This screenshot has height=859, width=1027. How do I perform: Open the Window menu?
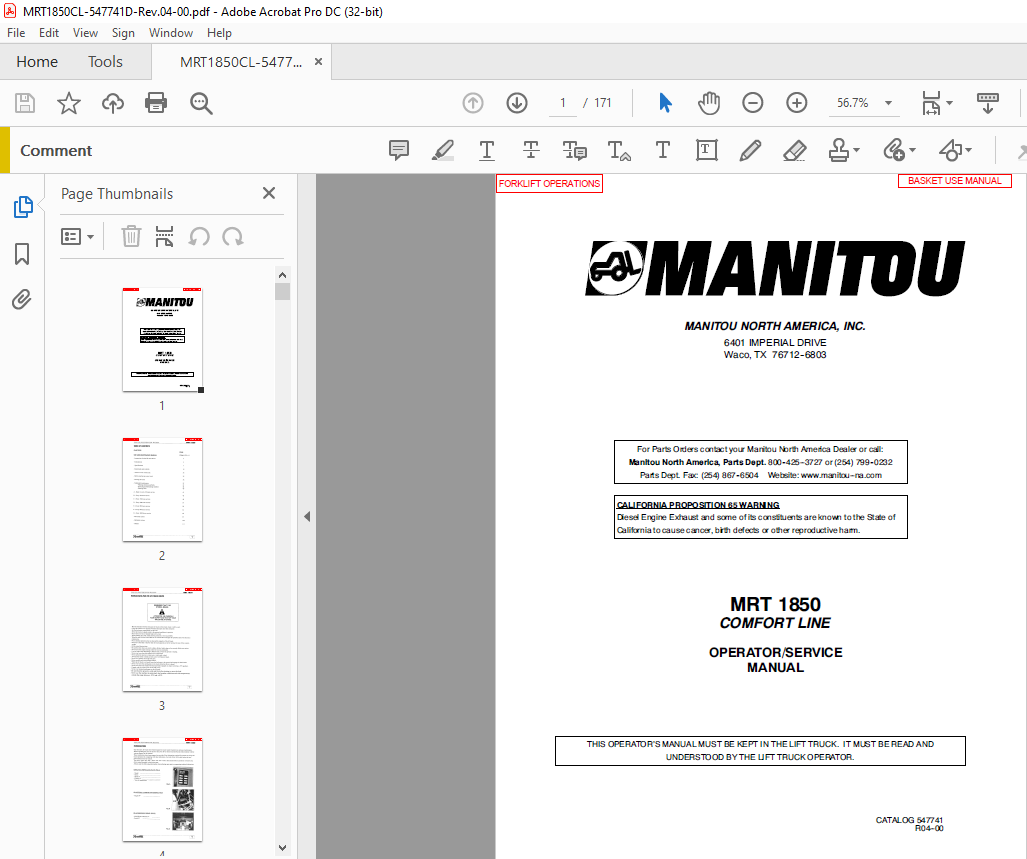[171, 33]
